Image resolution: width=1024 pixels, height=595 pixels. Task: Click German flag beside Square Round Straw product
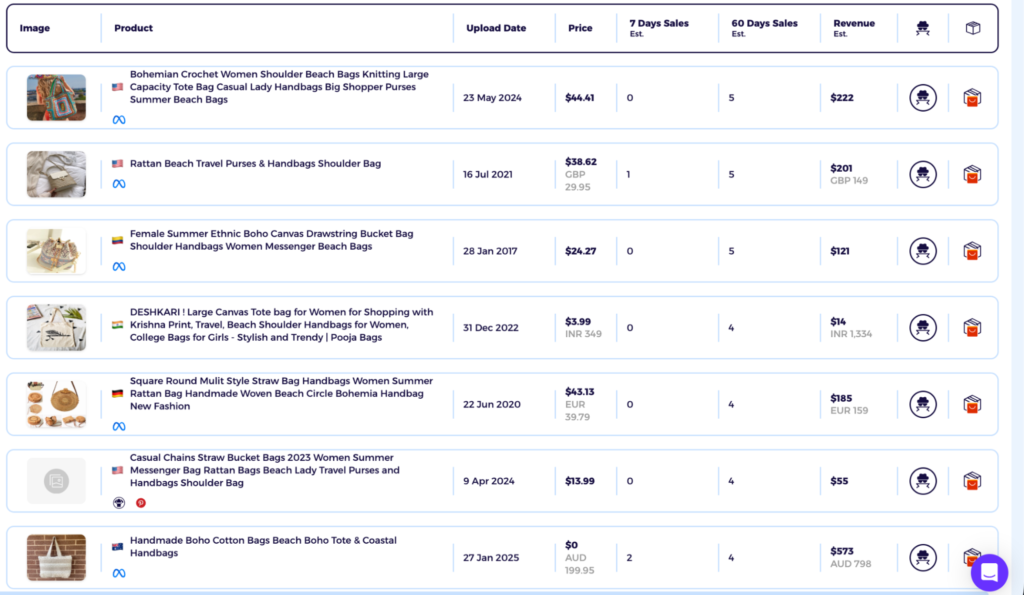pyautogui.click(x=118, y=394)
